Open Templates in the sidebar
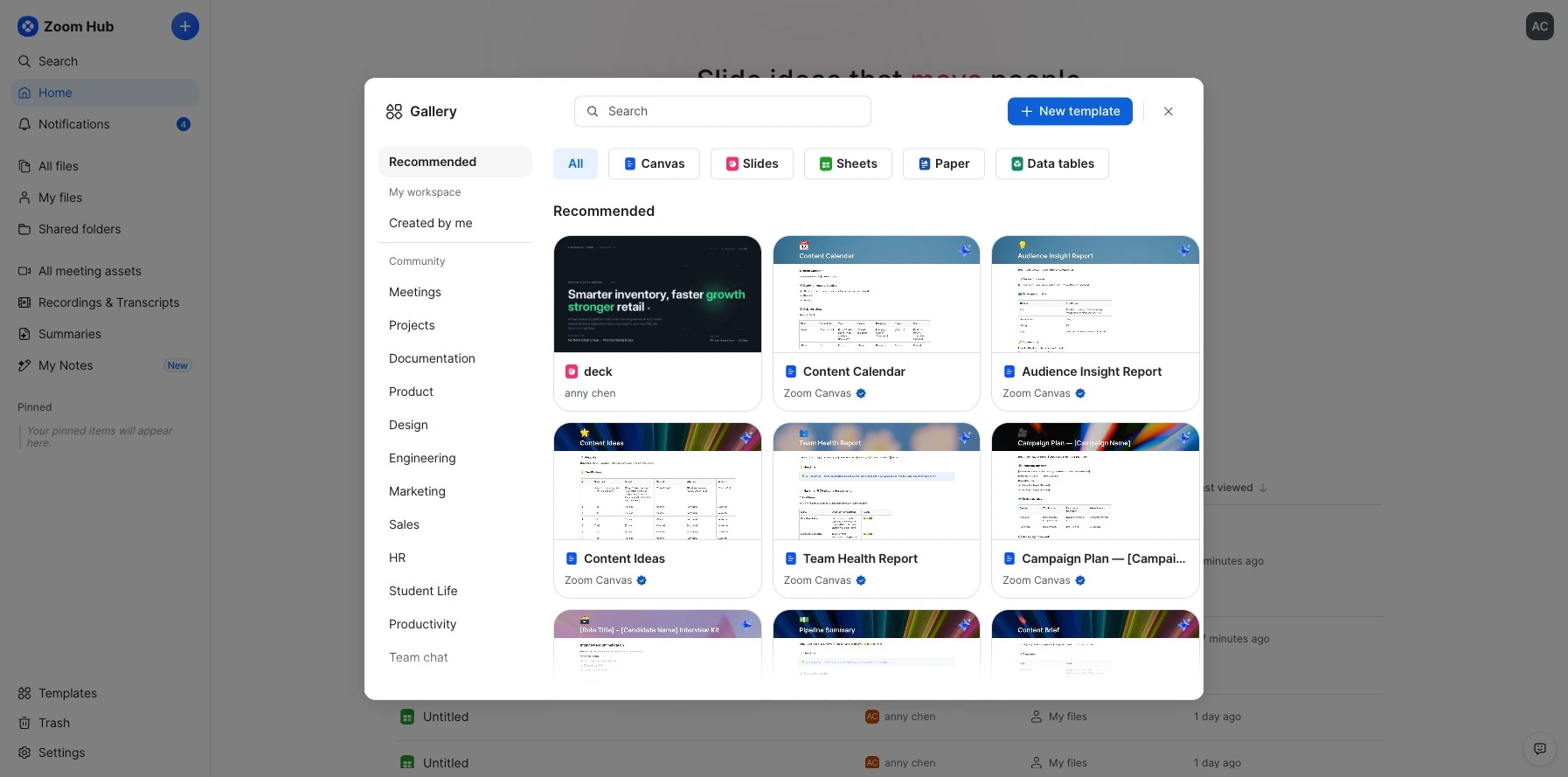This screenshot has width=1568, height=777. tap(105, 693)
